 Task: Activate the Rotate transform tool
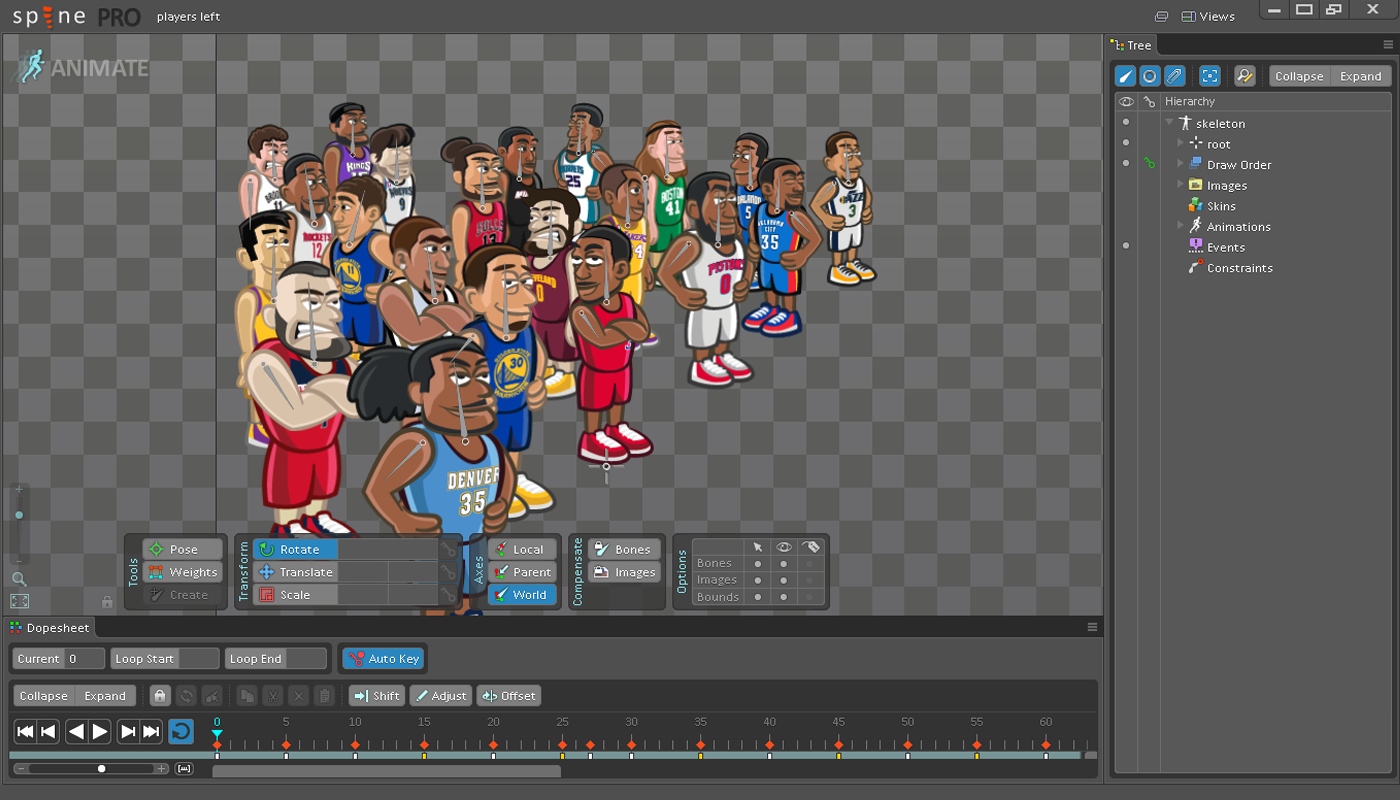coord(295,549)
